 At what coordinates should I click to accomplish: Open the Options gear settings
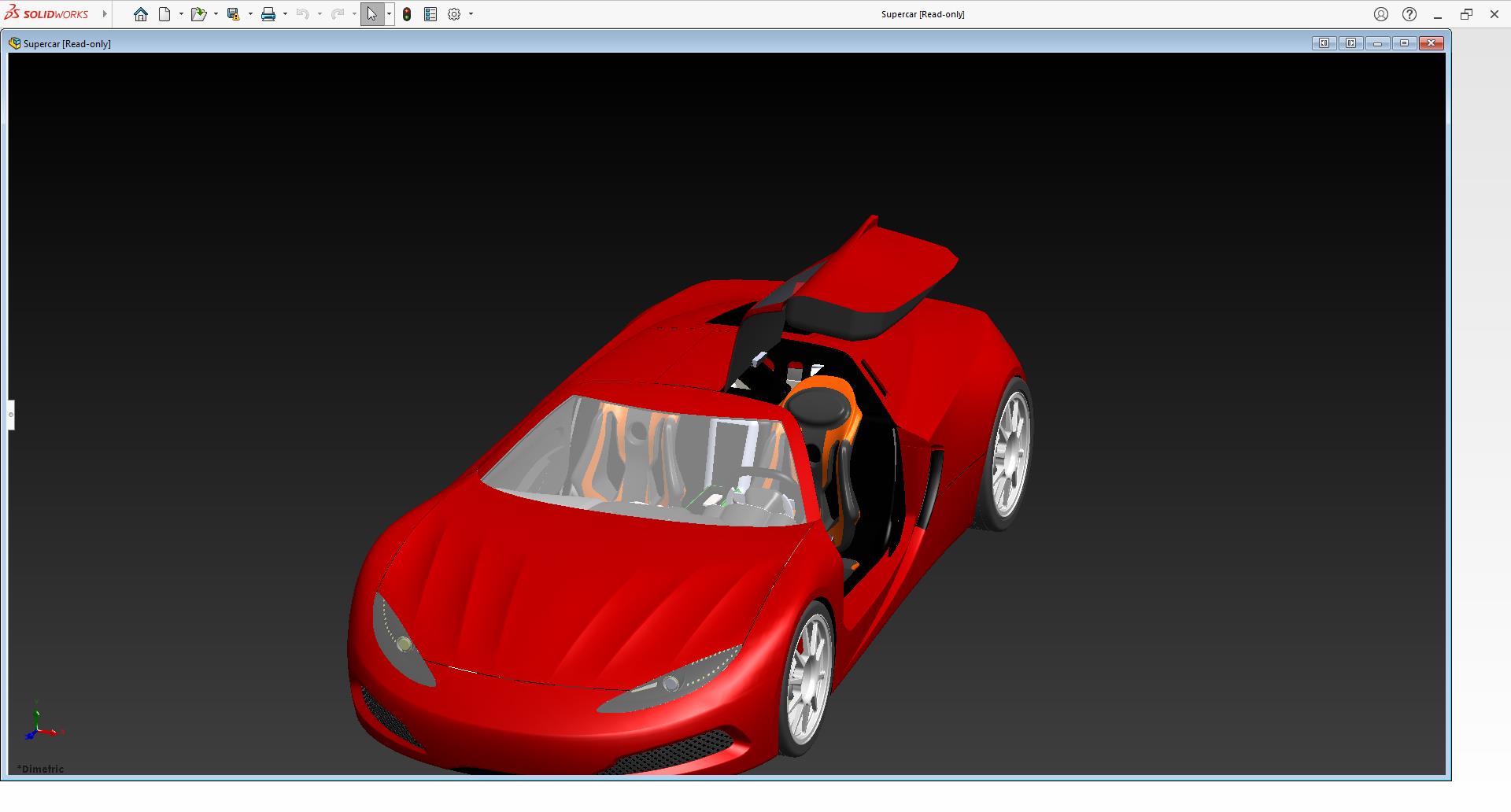(454, 14)
